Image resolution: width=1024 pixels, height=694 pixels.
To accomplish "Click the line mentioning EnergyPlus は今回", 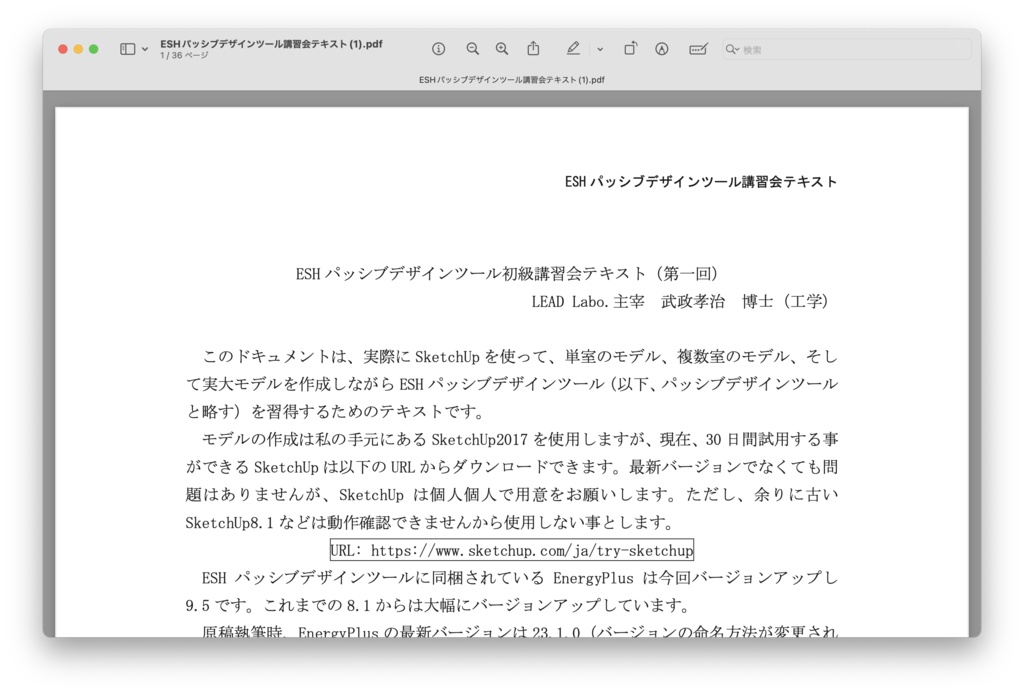I will tap(520, 578).
